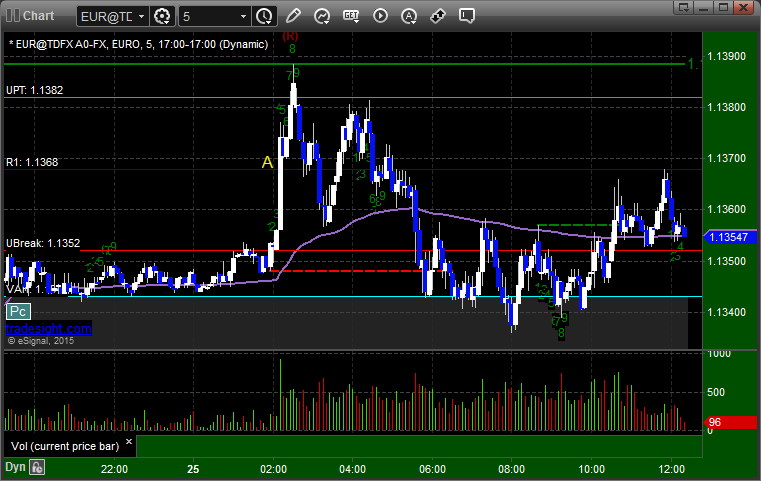
Task: Open the studies/formula icon in toolbar
Action: pyautogui.click(x=351, y=16)
